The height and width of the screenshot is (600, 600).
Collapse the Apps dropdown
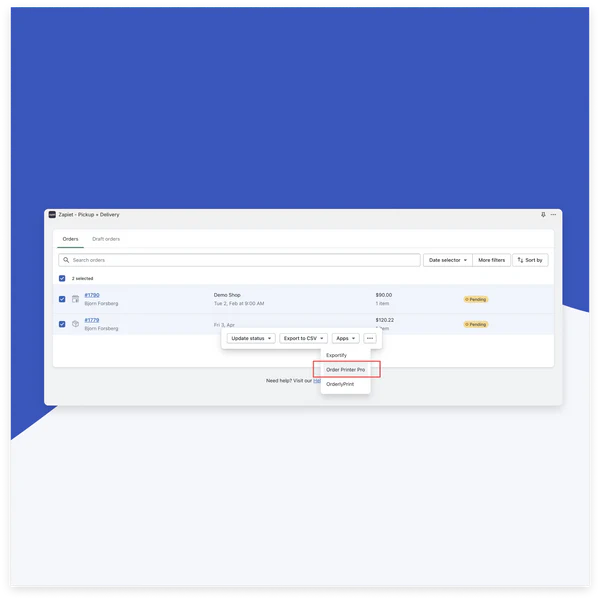tap(346, 338)
